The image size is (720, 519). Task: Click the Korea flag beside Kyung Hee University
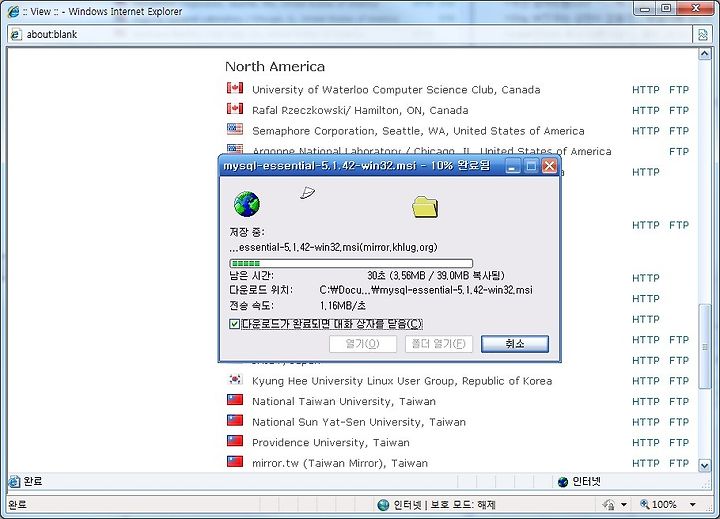[x=235, y=379]
